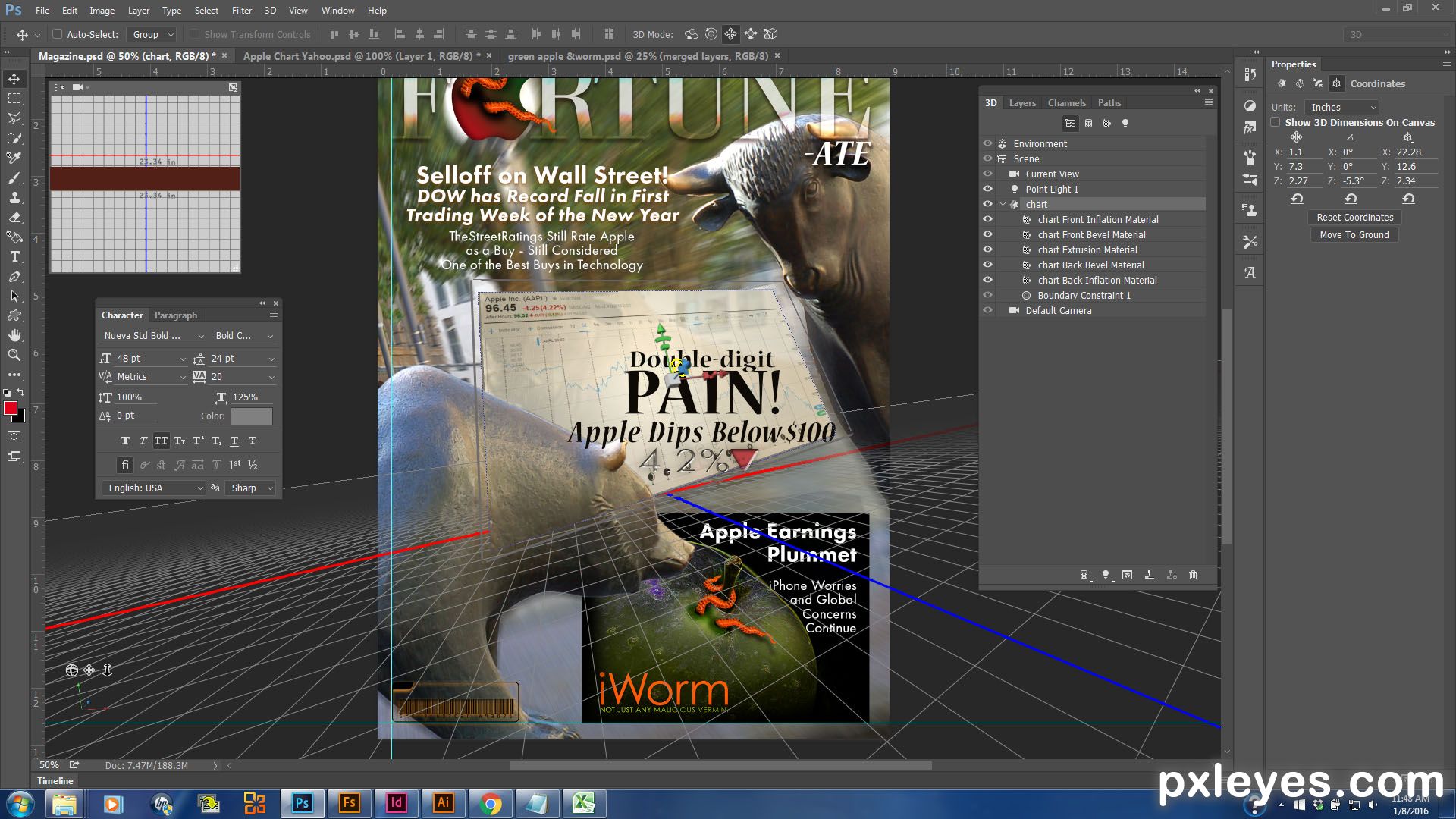This screenshot has height=819, width=1456.
Task: Open Adobe InDesign from the taskbar
Action: click(x=396, y=803)
